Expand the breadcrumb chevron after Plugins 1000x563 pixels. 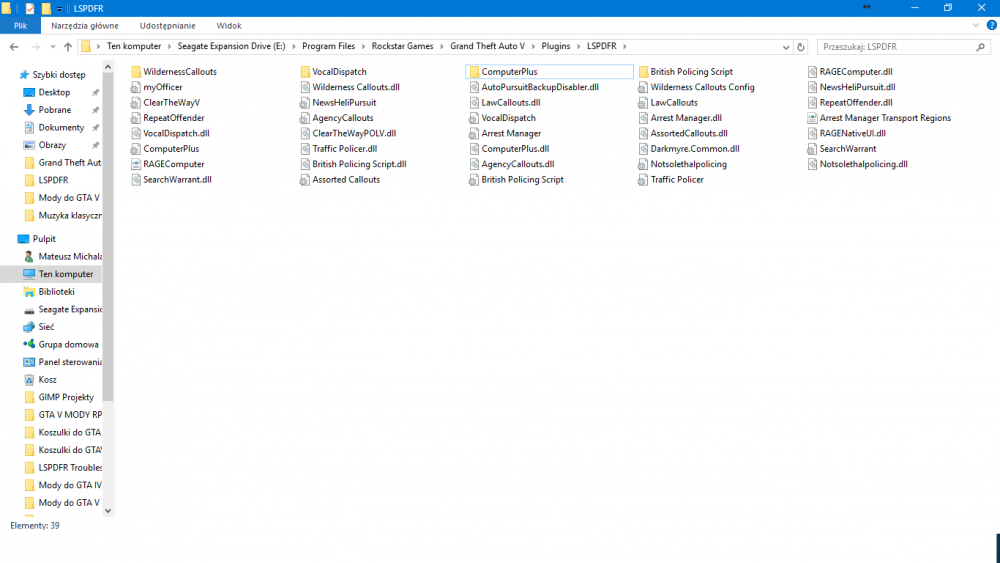click(579, 47)
